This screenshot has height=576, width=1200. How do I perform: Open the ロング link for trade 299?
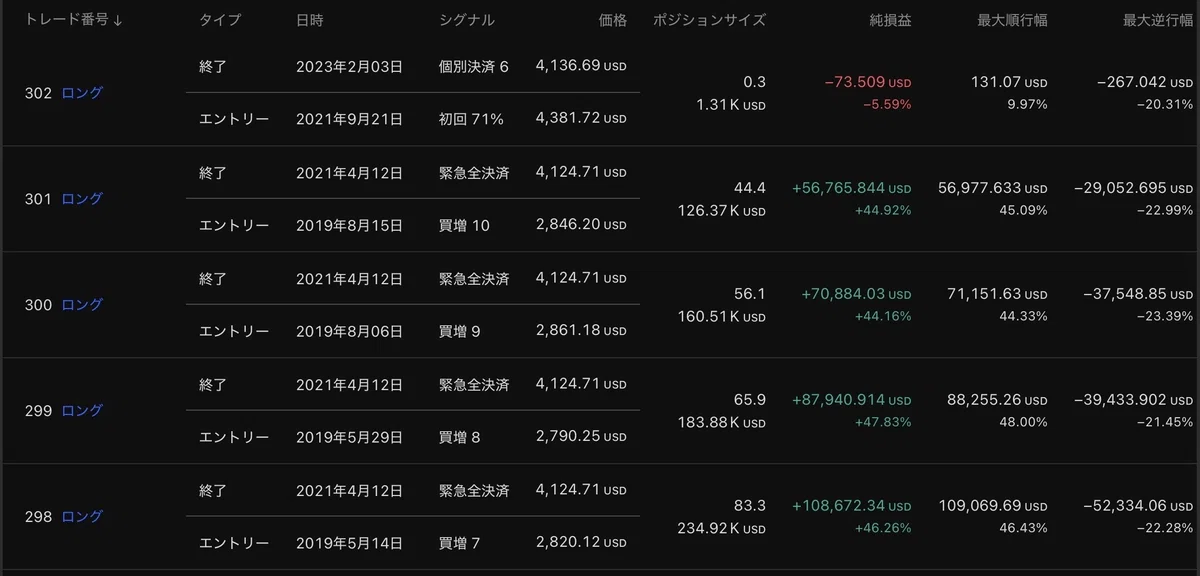(x=82, y=411)
